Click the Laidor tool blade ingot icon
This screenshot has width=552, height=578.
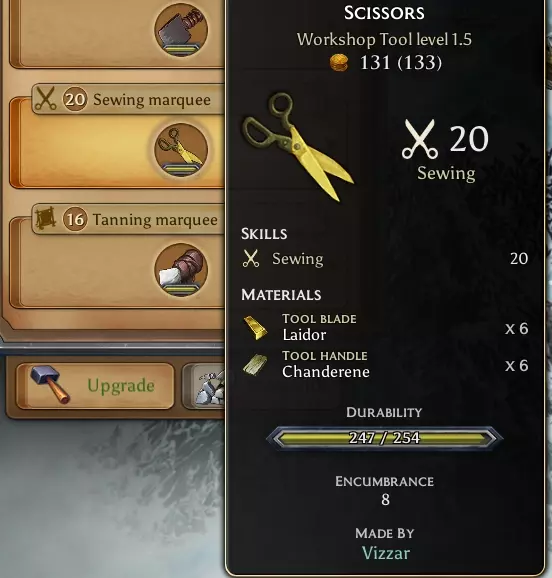pos(255,327)
